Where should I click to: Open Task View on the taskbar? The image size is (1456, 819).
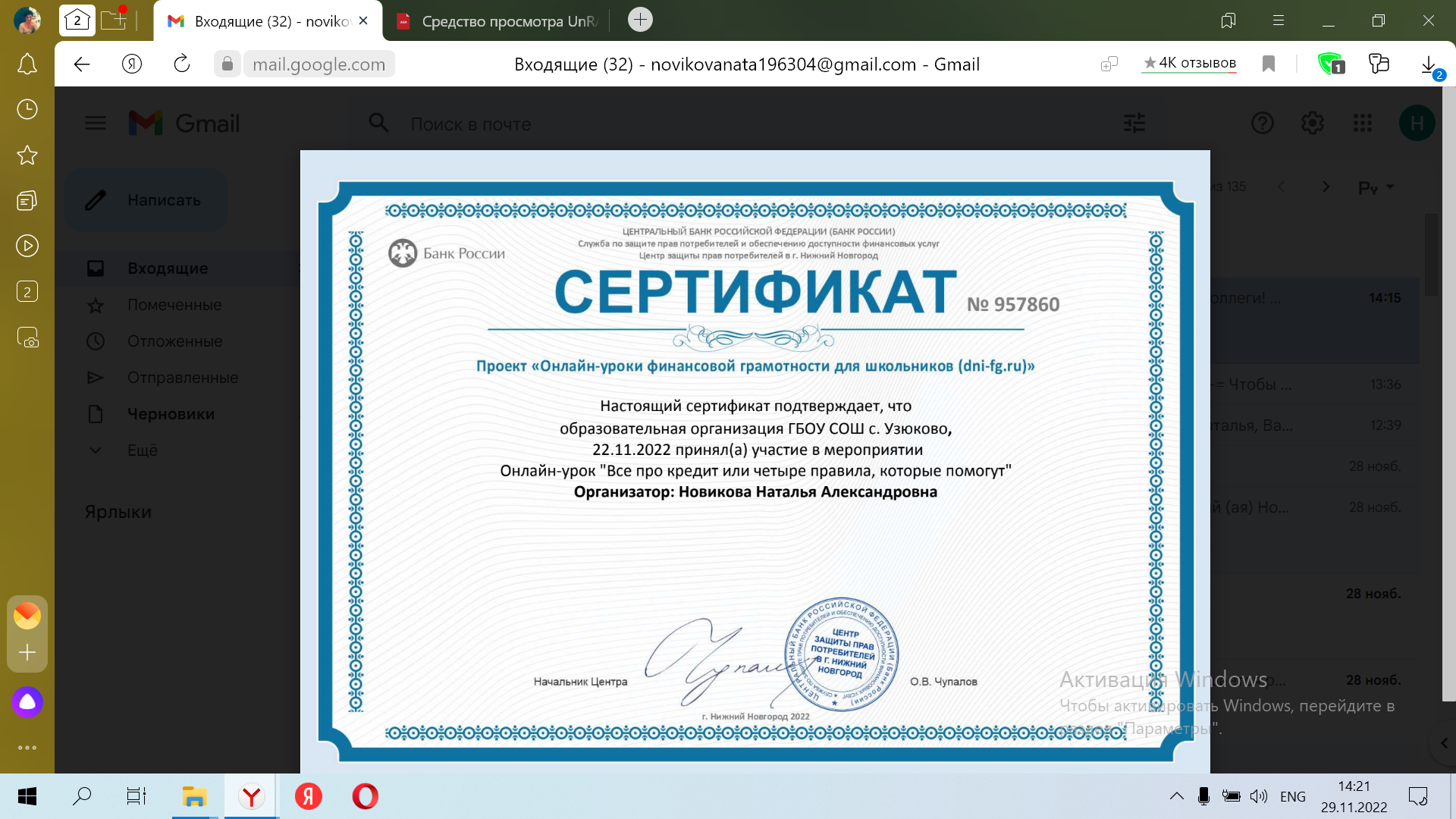click(x=136, y=796)
